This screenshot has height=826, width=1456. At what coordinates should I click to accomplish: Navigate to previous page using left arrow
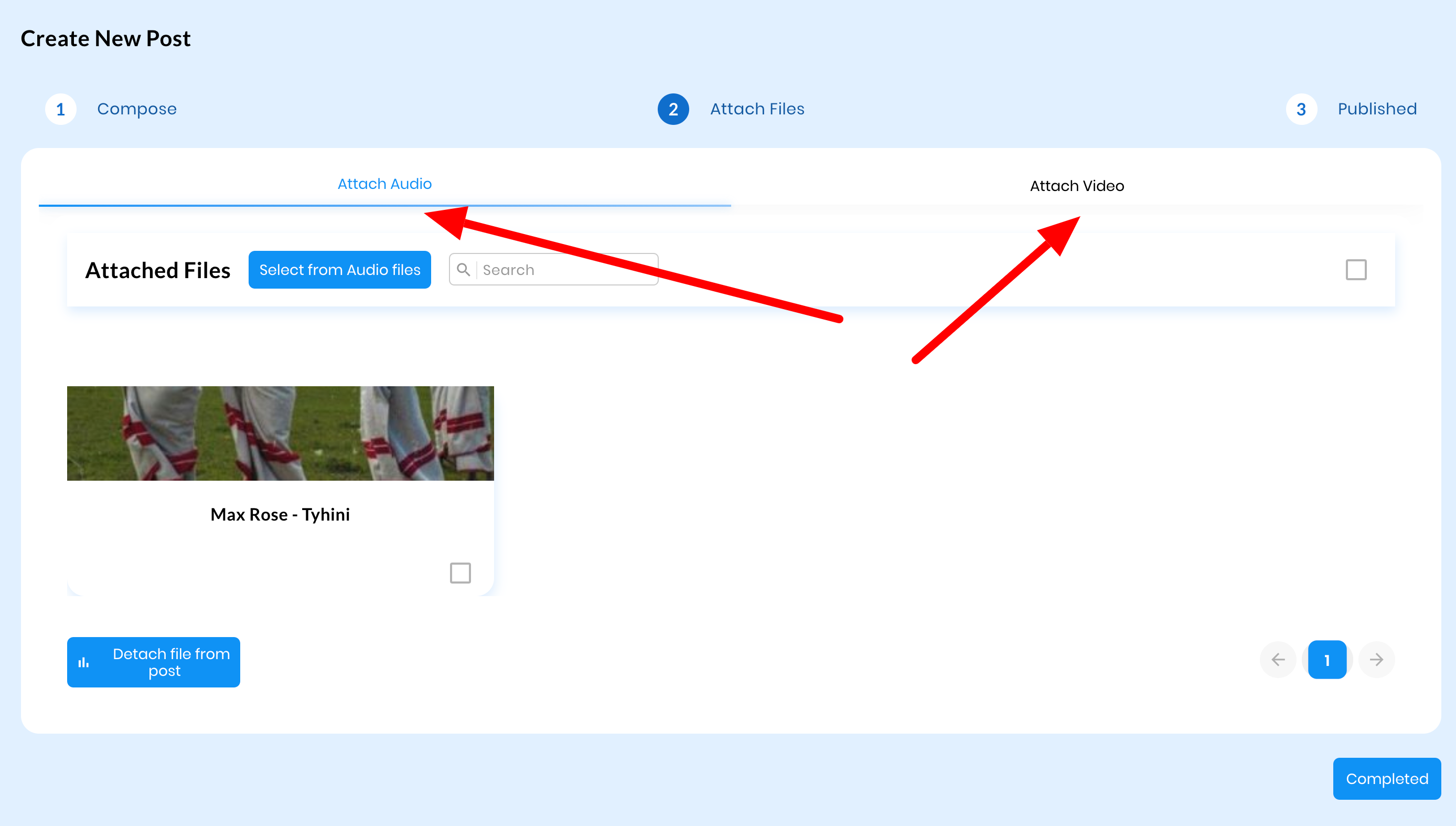click(1278, 660)
